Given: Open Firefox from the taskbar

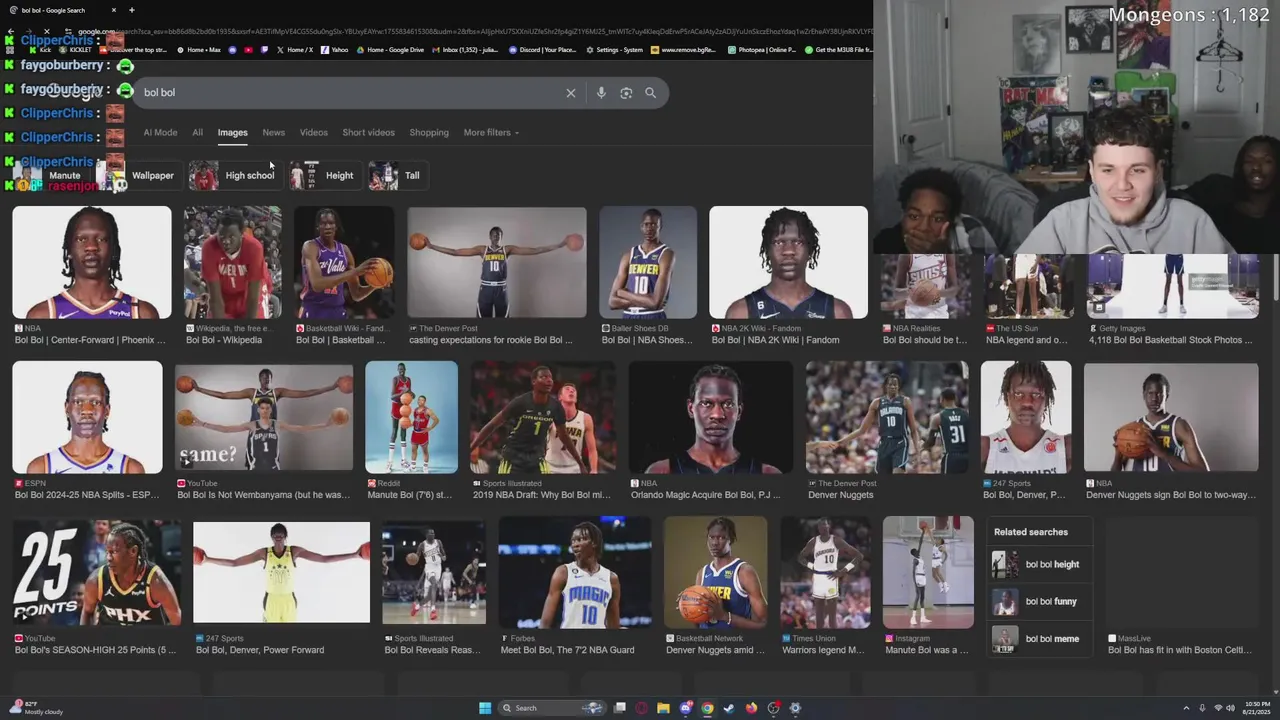Looking at the screenshot, I should click(x=751, y=708).
